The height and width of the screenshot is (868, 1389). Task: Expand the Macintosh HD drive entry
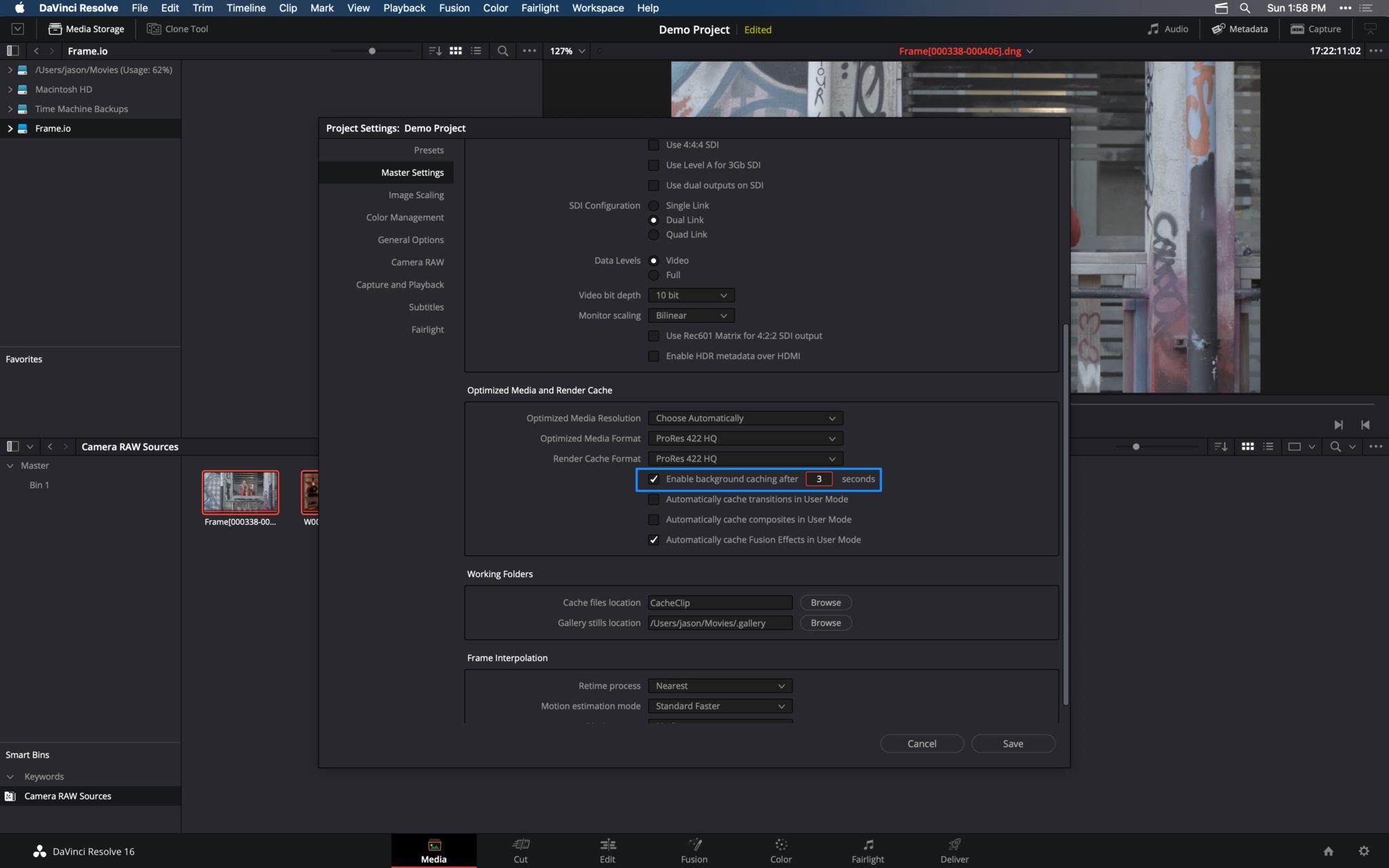[x=9, y=89]
